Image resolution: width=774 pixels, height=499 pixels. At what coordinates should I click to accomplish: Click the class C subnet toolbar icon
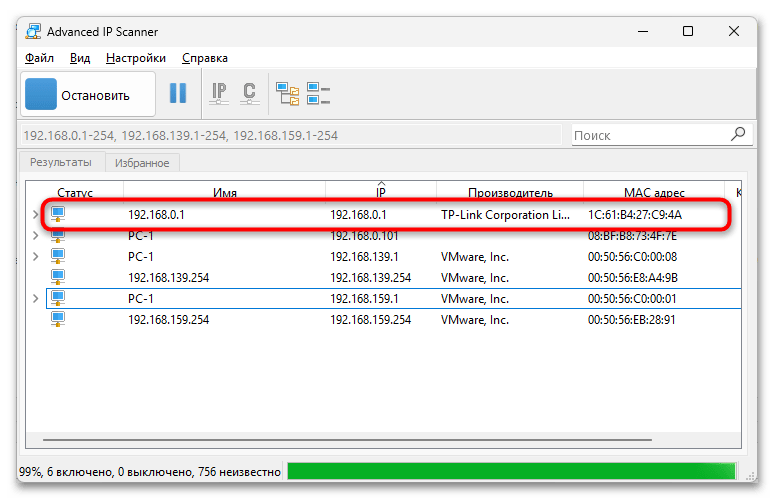tap(249, 93)
